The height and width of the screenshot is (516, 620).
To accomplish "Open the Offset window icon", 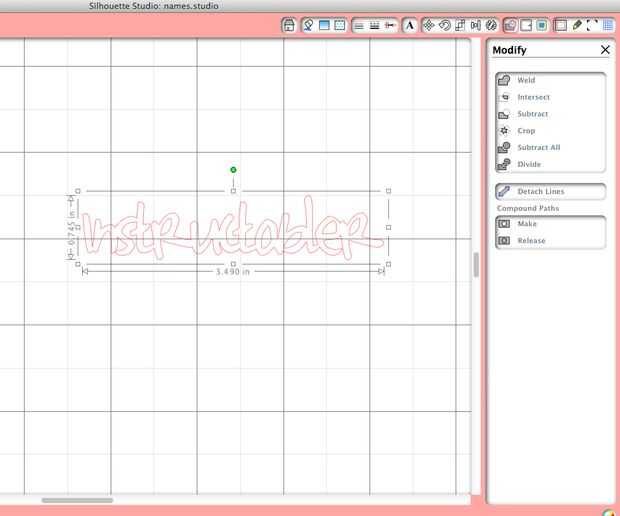I will pyautogui.click(x=526, y=26).
